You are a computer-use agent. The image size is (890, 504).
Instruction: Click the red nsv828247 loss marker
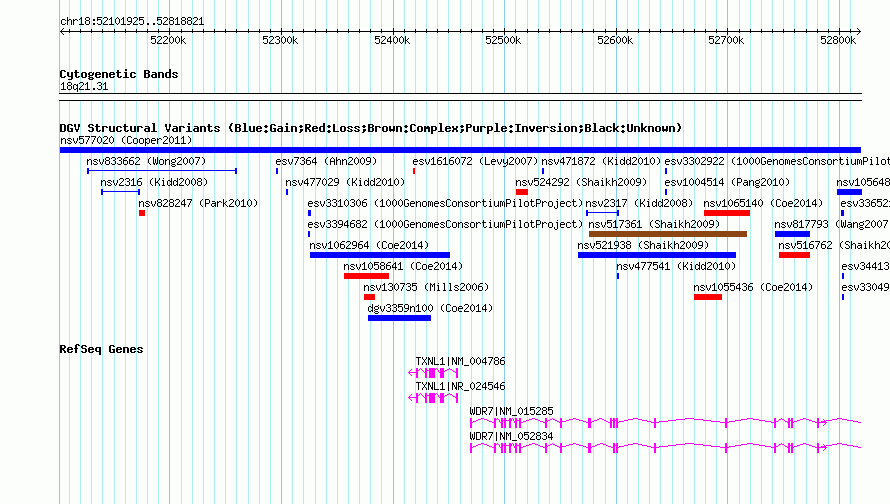click(x=142, y=213)
